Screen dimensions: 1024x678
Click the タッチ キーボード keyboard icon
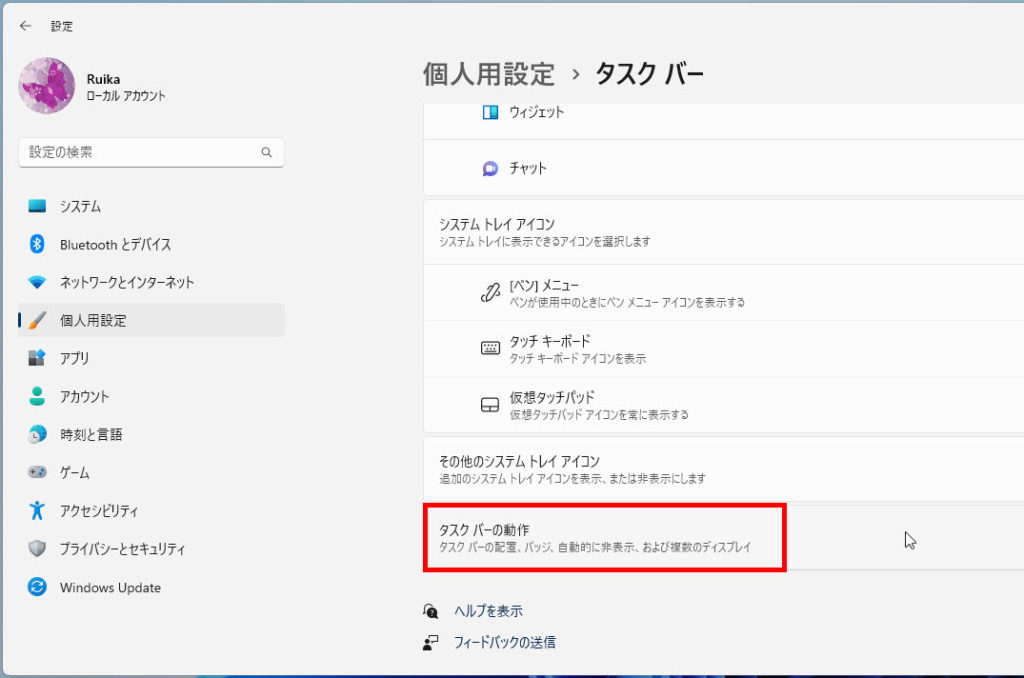[490, 348]
